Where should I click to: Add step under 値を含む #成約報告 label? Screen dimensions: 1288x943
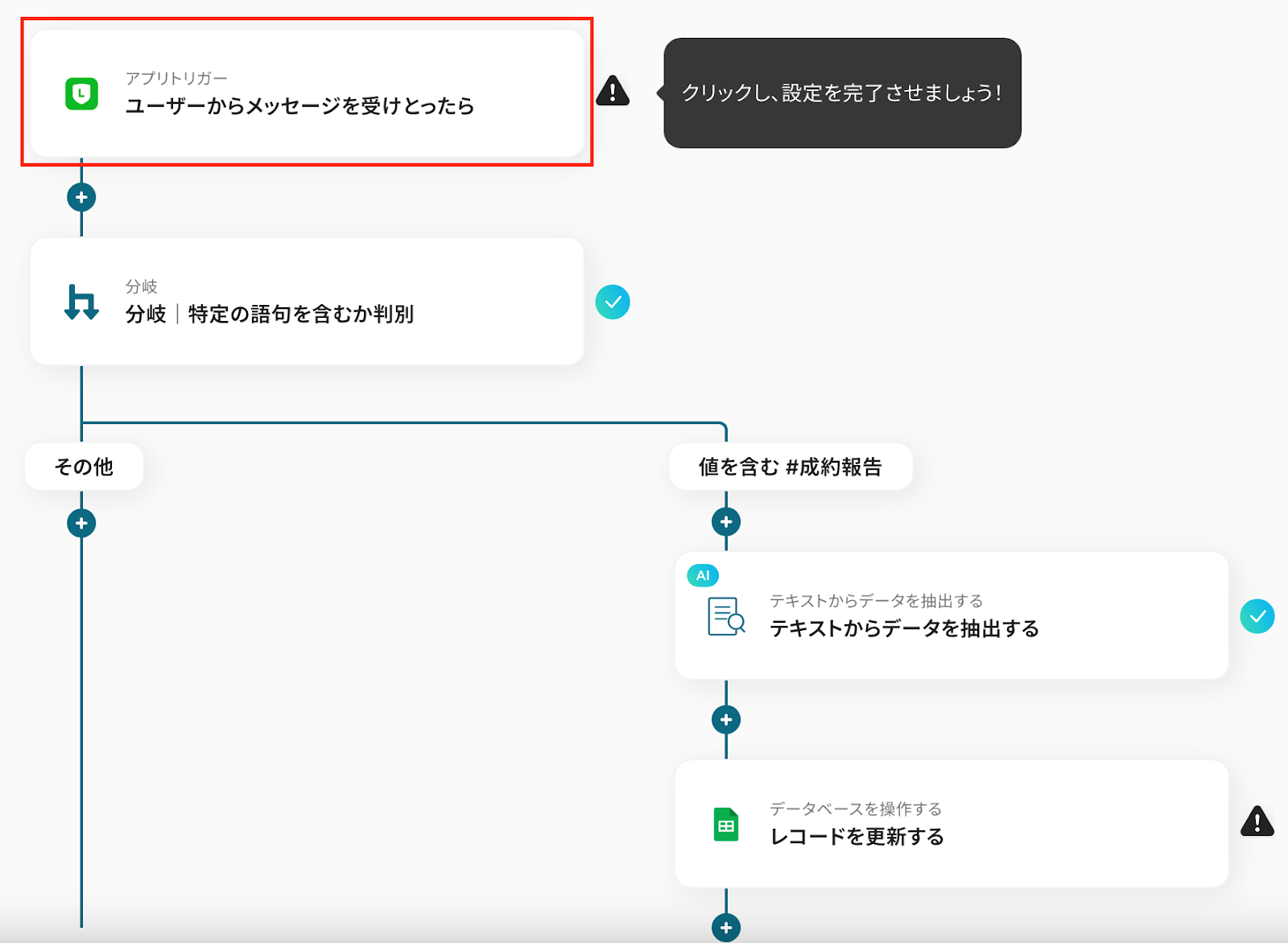(726, 522)
